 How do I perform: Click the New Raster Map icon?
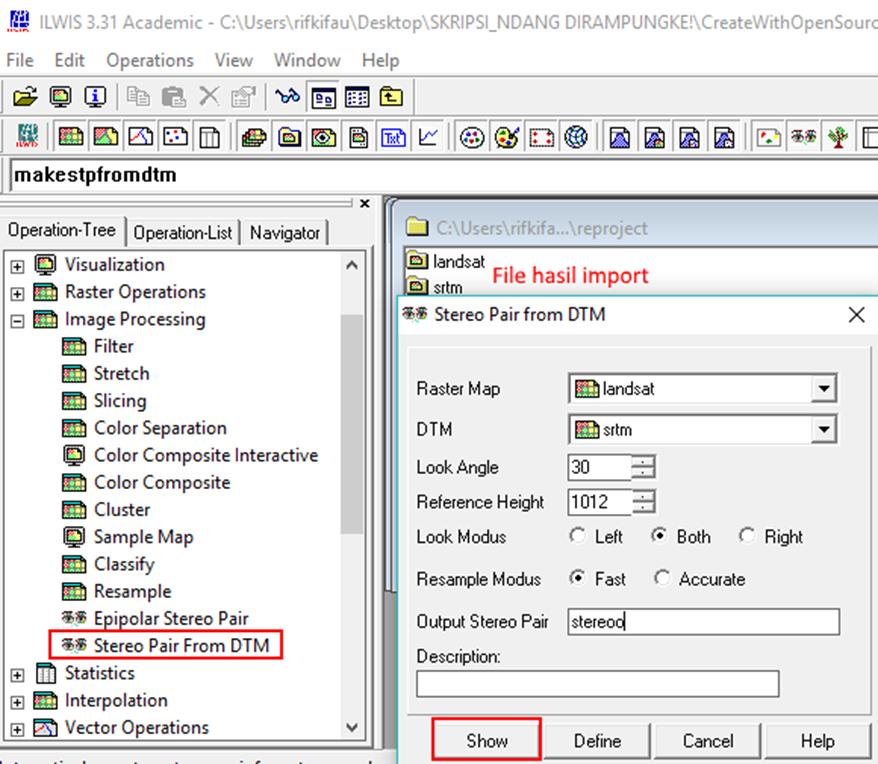point(71,137)
